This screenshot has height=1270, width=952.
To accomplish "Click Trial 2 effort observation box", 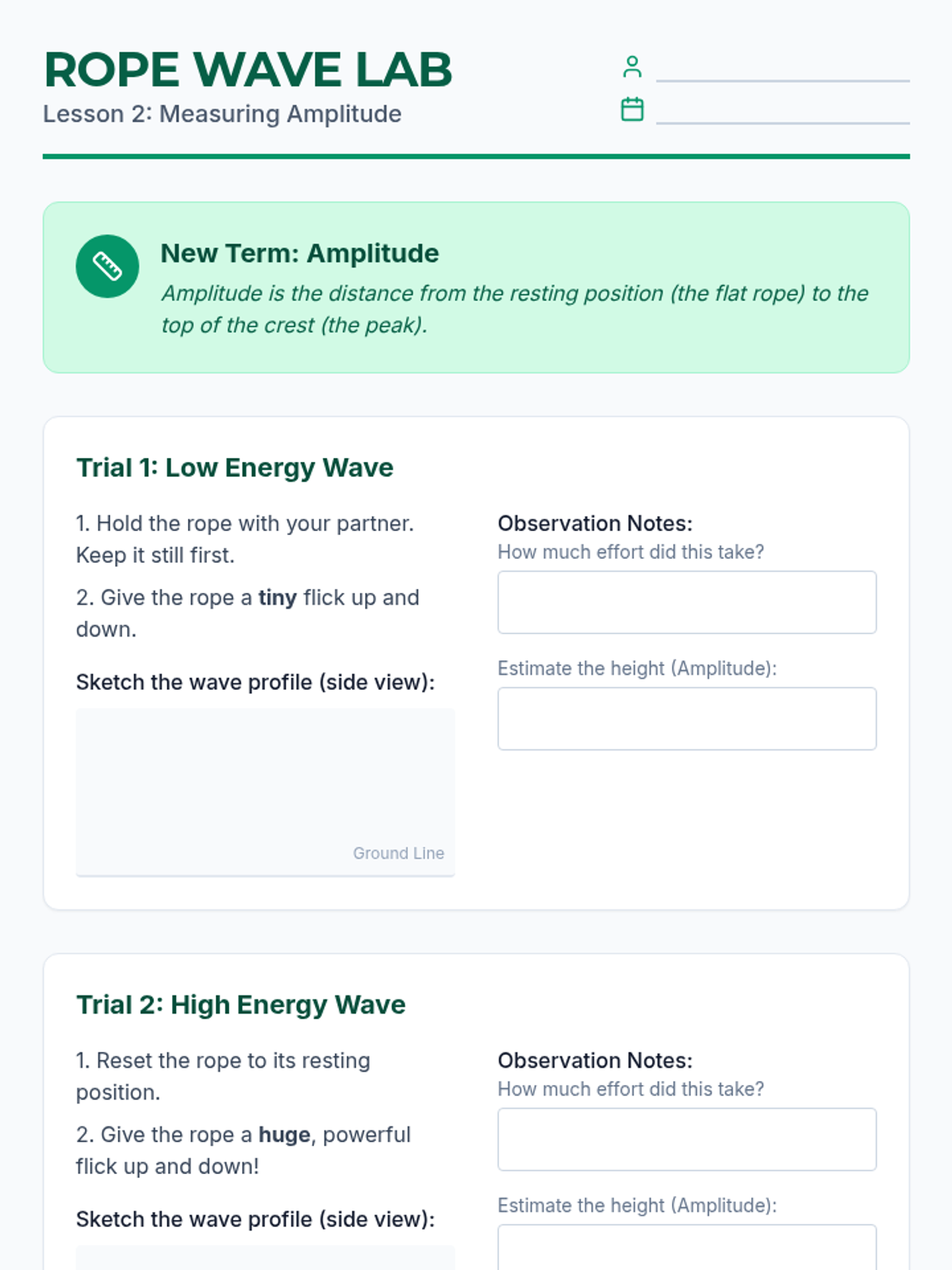I will (686, 1139).
